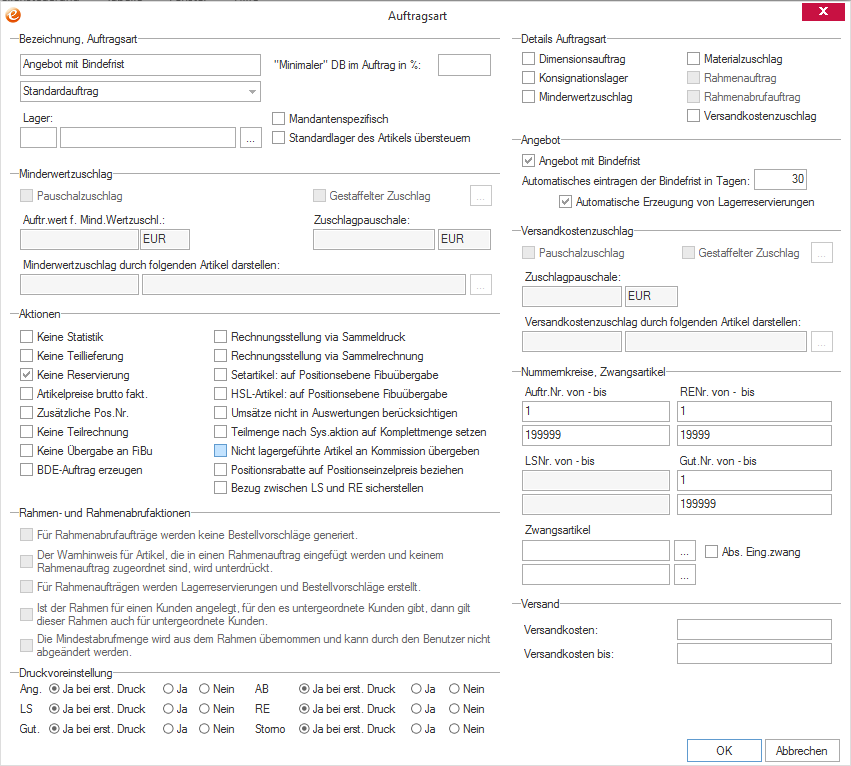This screenshot has height=766, width=851.
Task: Toggle HSL-Artikel auf Positionsebene Fibuübergabe
Action: [220, 394]
